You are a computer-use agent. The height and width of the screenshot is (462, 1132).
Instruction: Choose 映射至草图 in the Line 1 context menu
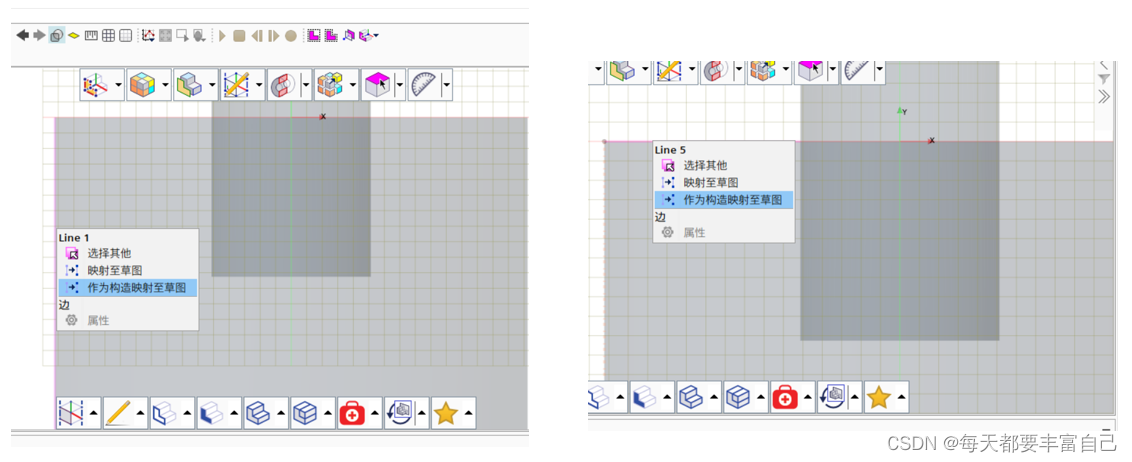127,271
